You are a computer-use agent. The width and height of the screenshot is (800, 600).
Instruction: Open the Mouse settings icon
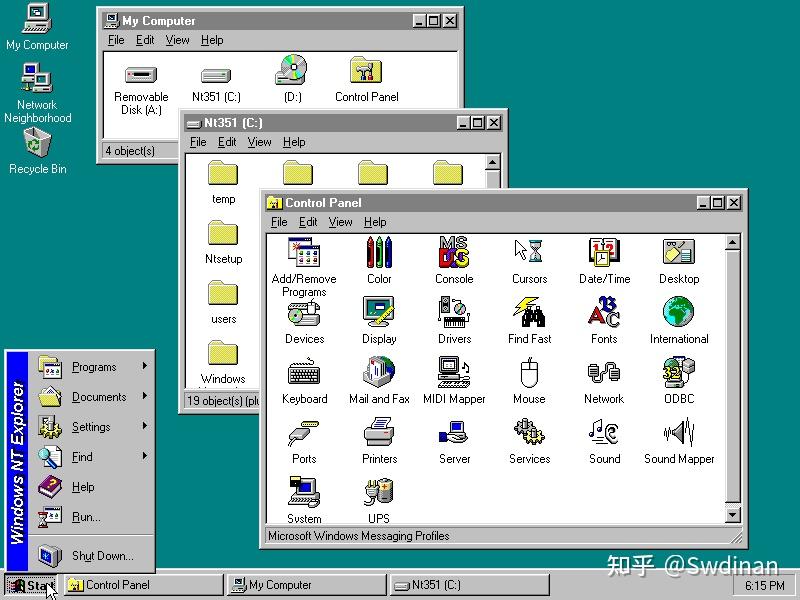tap(529, 374)
